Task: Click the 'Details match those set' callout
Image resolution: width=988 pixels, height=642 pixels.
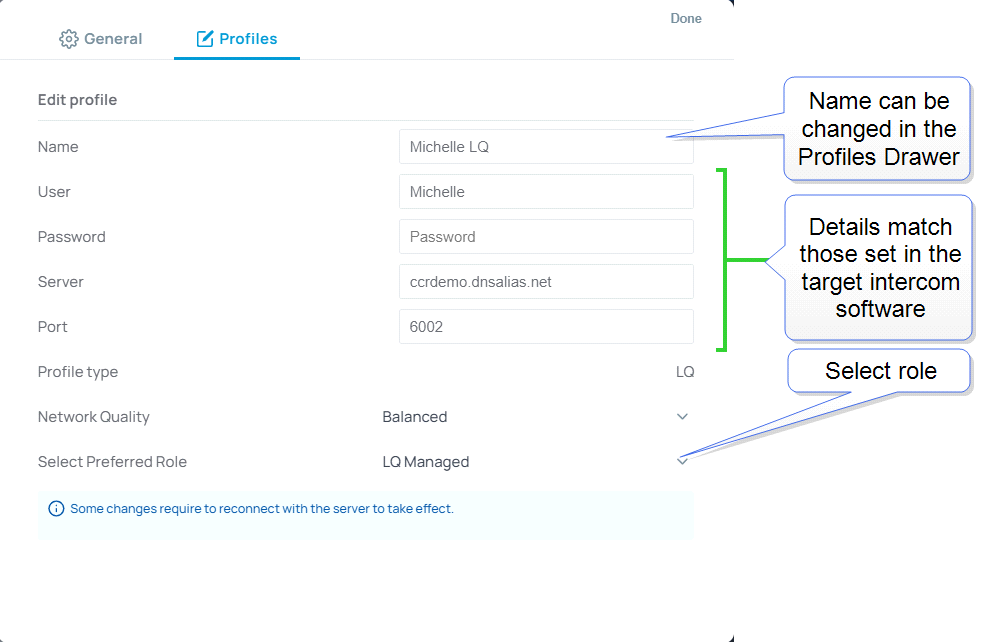Action: 879,267
